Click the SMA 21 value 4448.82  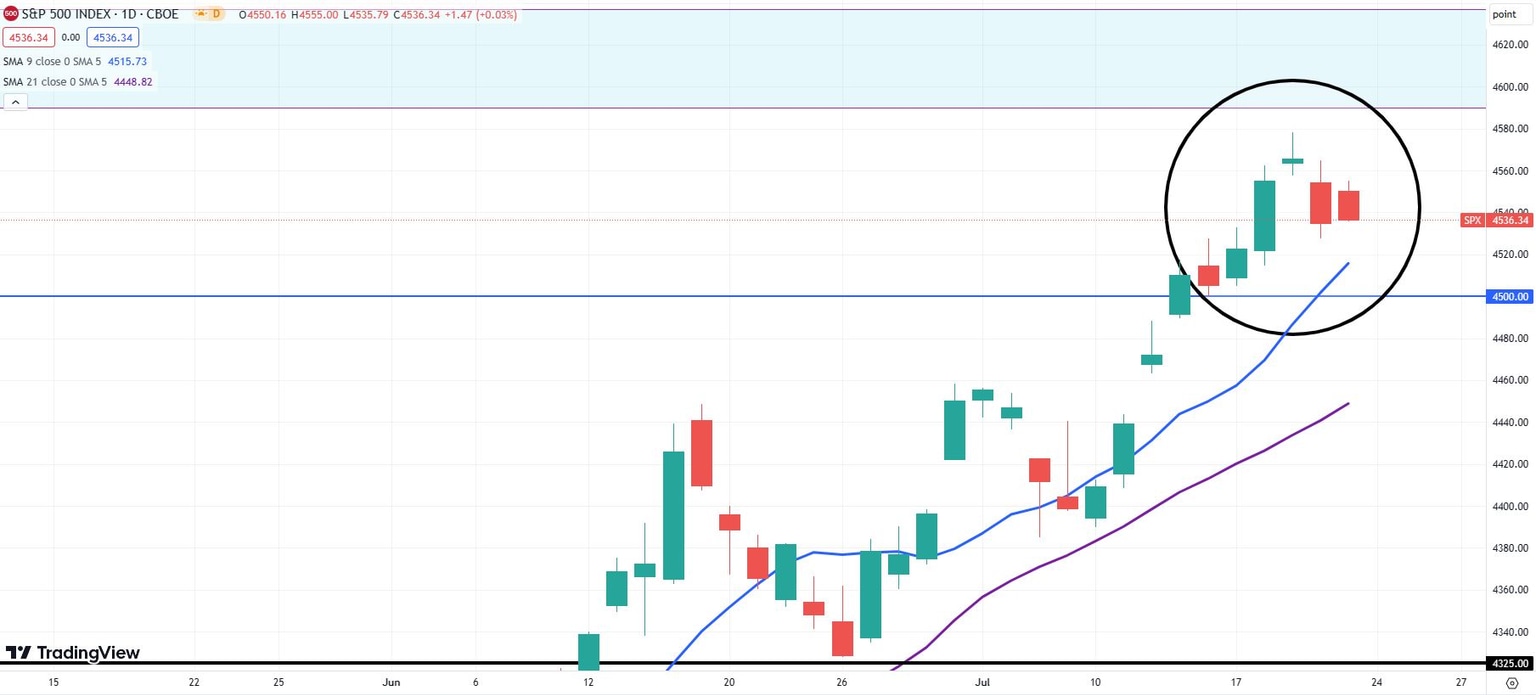tap(133, 81)
